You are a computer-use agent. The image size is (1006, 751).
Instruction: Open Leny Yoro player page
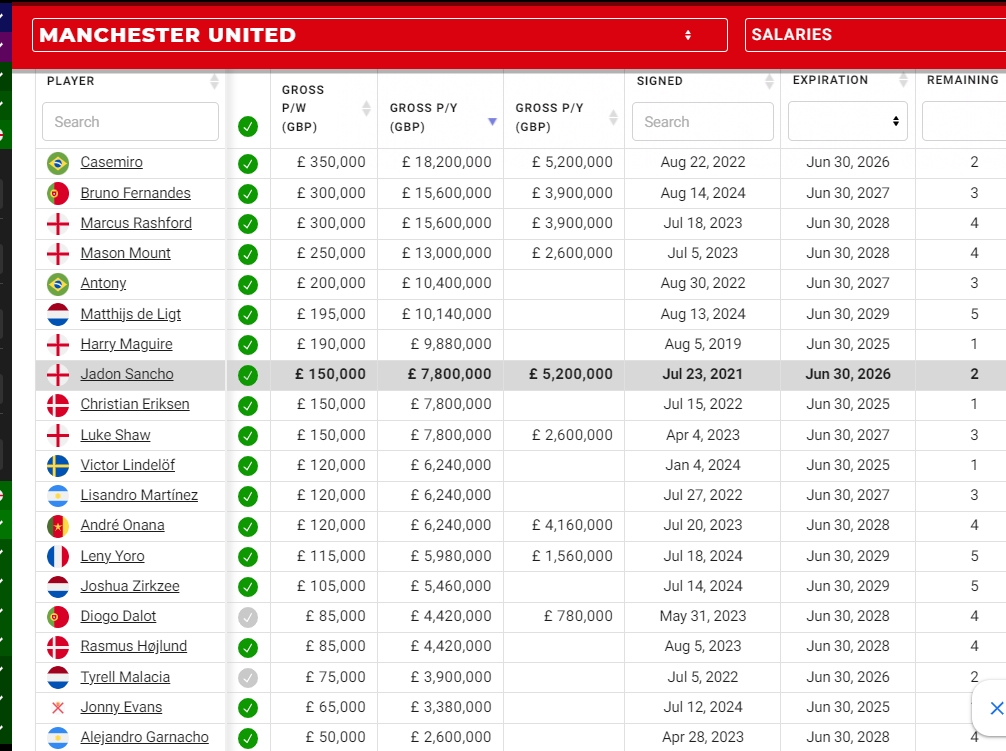tap(112, 557)
